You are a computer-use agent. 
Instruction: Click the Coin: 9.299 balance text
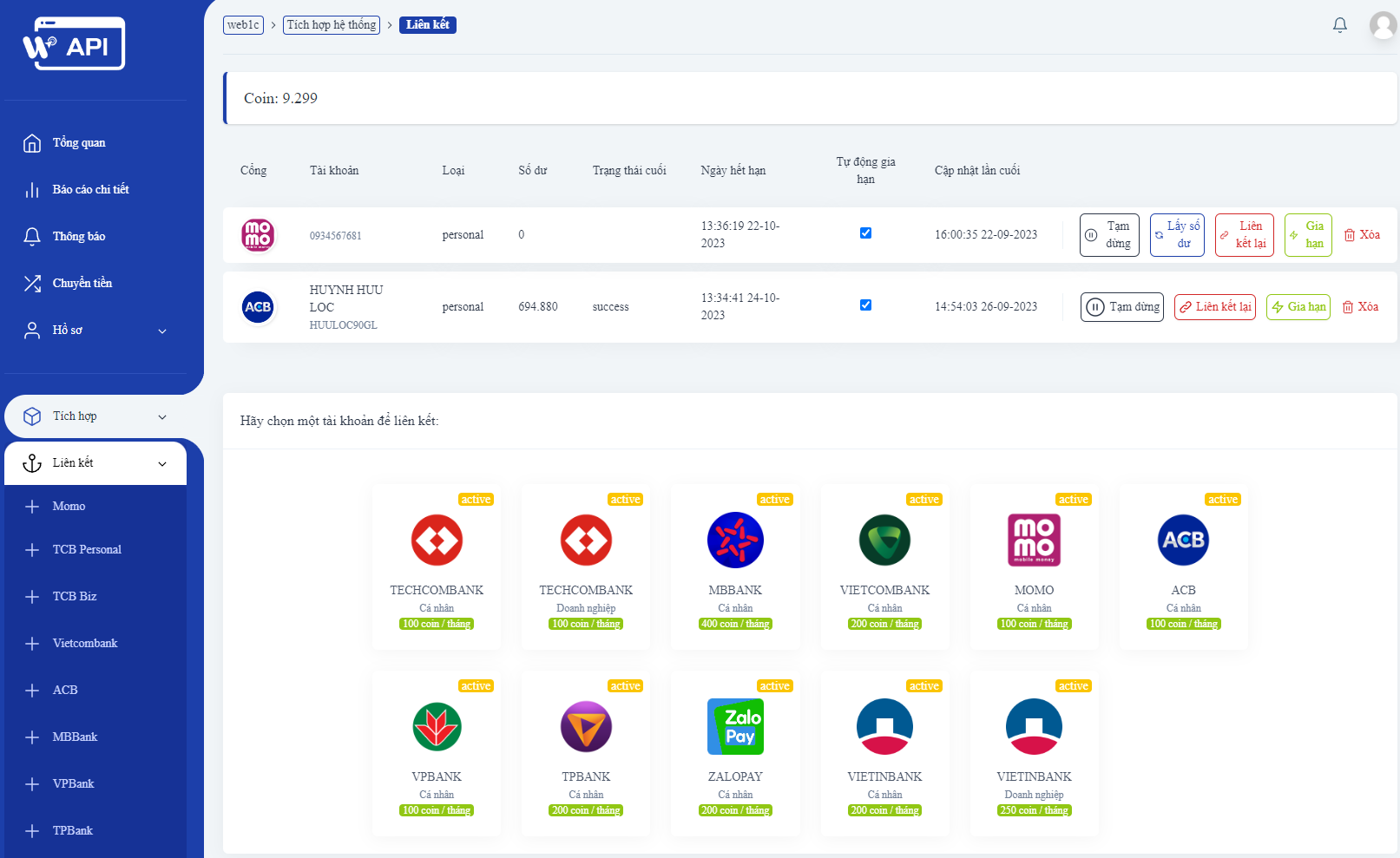pyautogui.click(x=280, y=99)
